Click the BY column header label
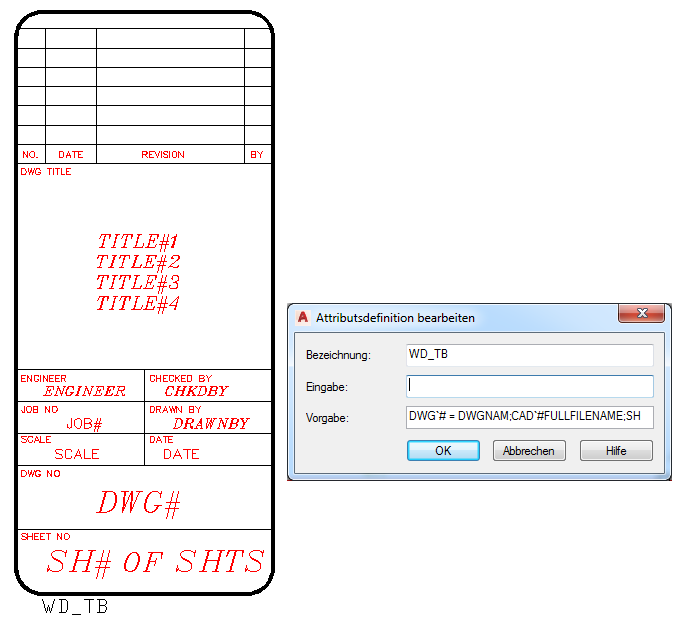Screen dimensions: 687x626 (x=257, y=155)
